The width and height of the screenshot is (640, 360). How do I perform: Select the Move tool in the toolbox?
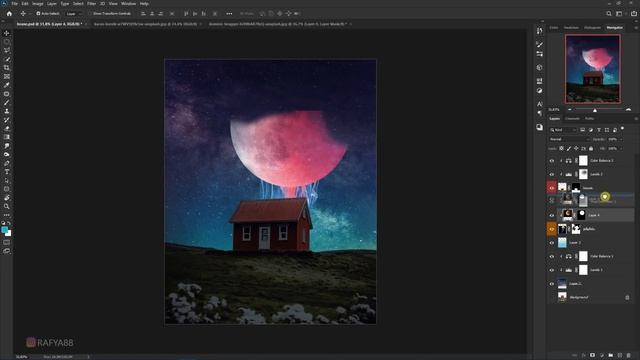(7, 33)
